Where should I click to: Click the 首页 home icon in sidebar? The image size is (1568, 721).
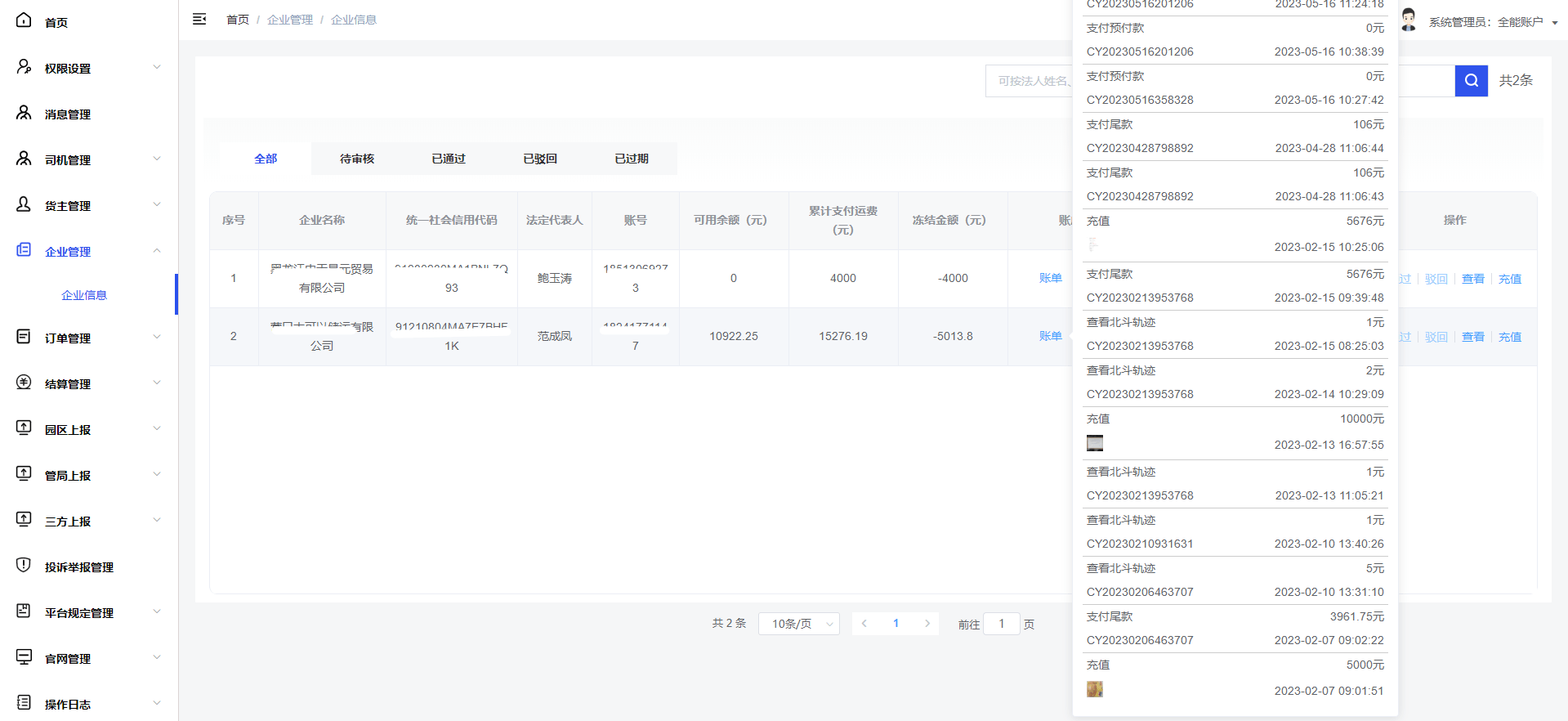24,20
